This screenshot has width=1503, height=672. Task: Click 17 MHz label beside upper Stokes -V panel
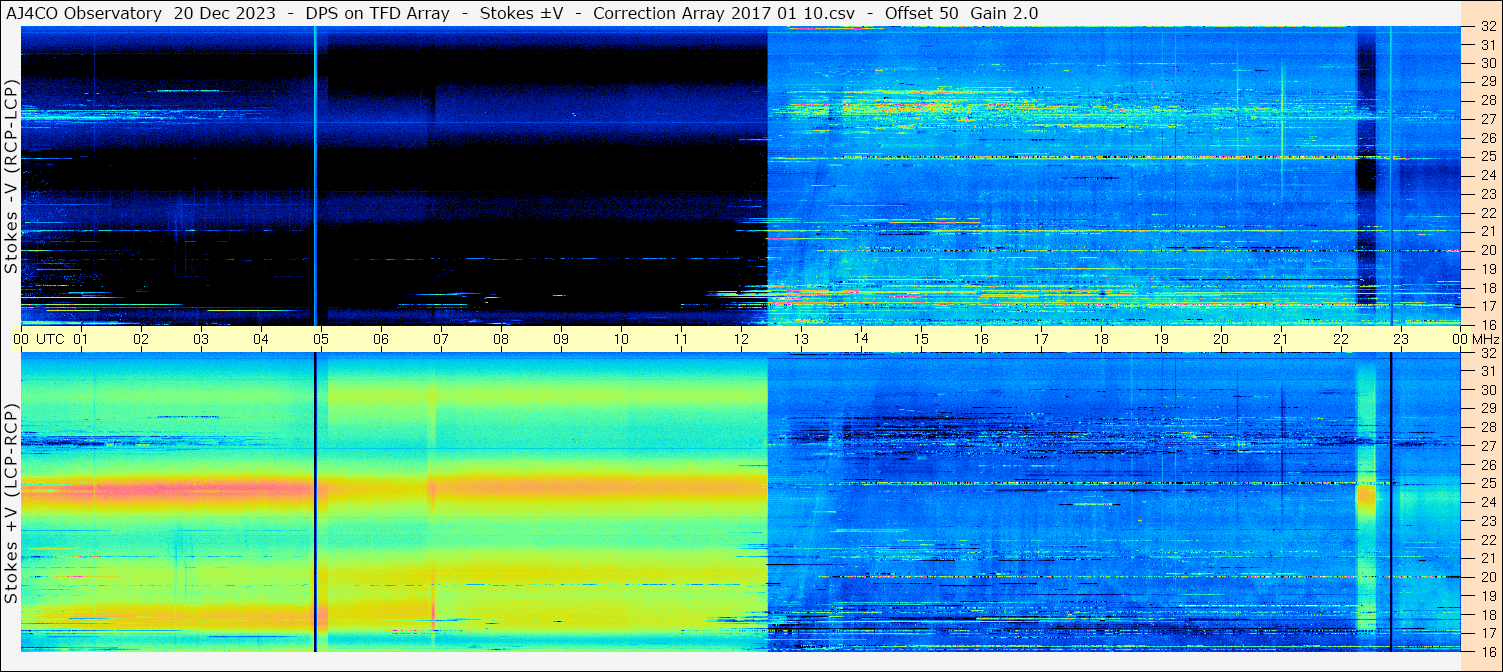1488,305
